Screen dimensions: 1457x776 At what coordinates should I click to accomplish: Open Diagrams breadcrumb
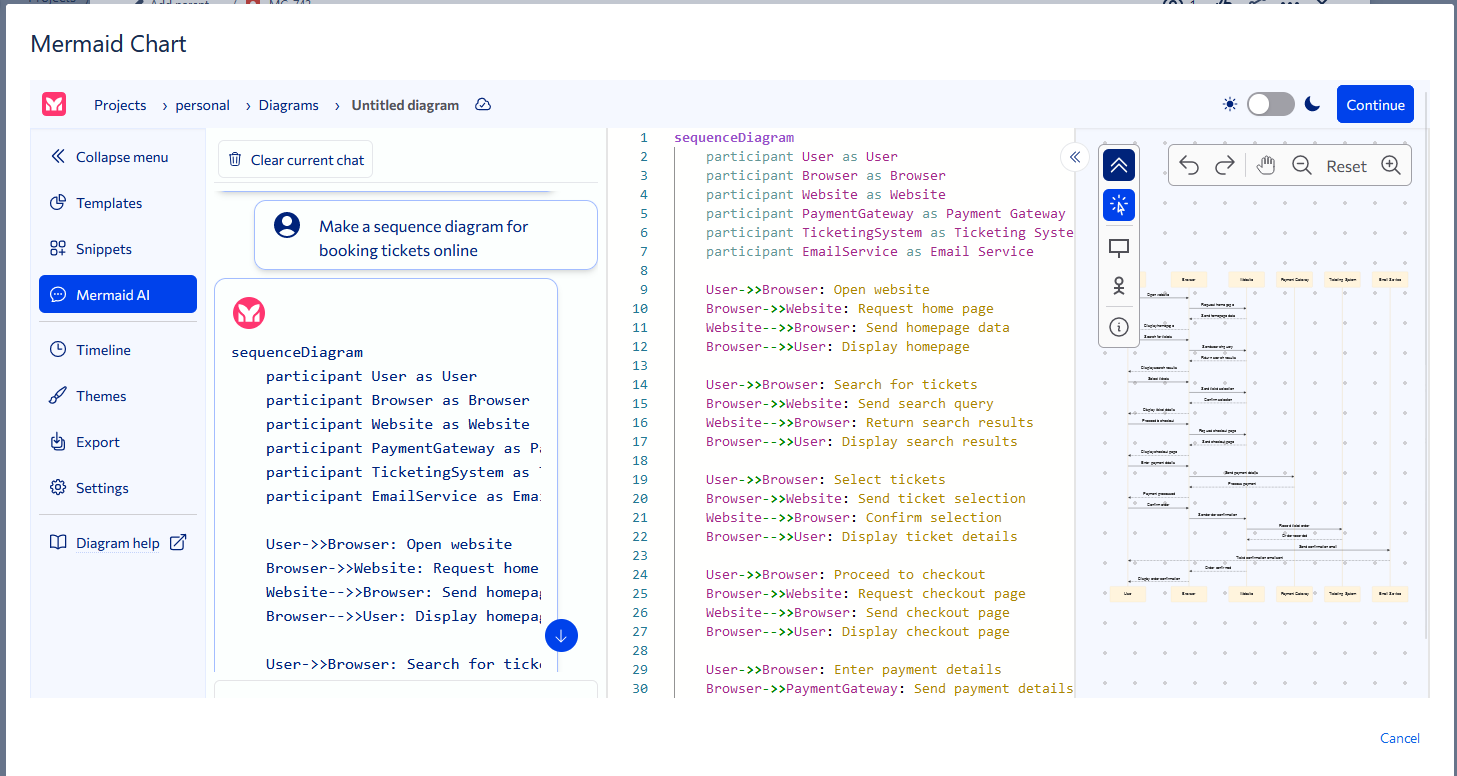tap(289, 105)
